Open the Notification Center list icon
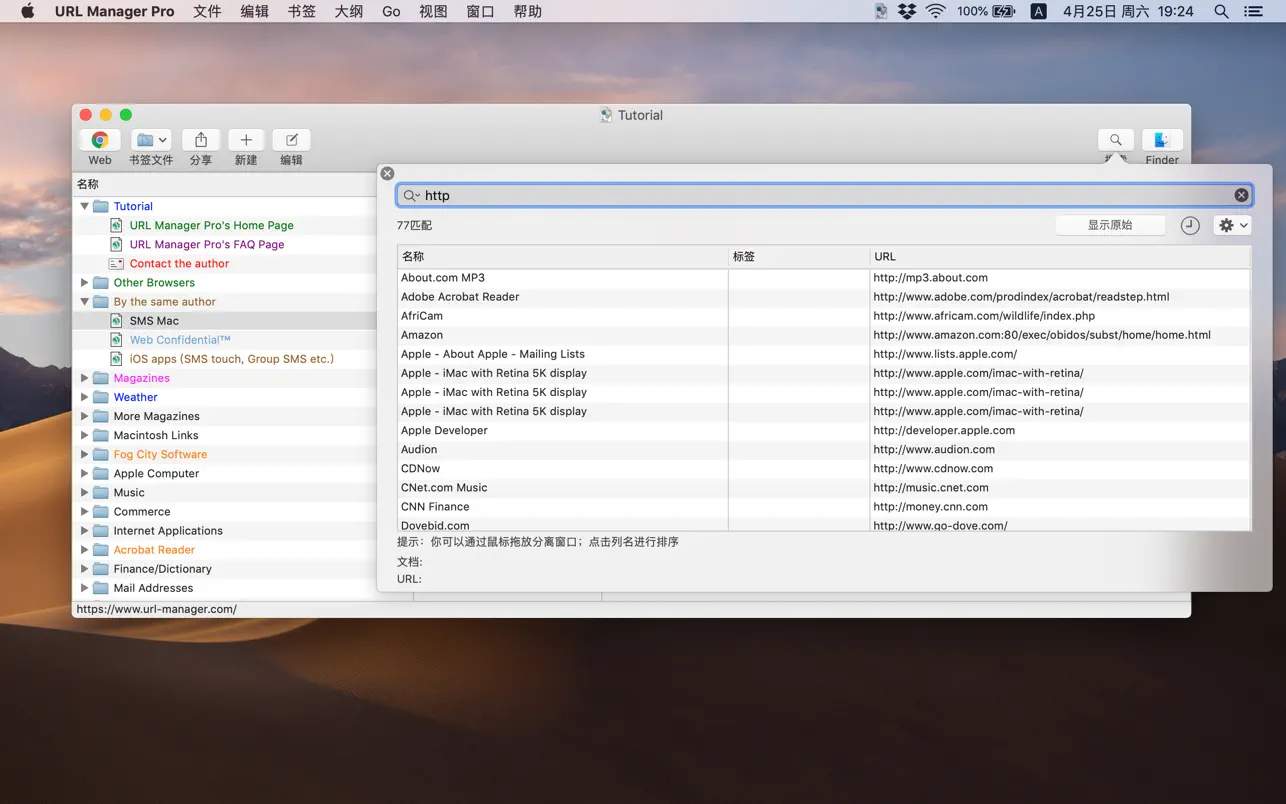This screenshot has height=804, width=1286. [x=1253, y=11]
